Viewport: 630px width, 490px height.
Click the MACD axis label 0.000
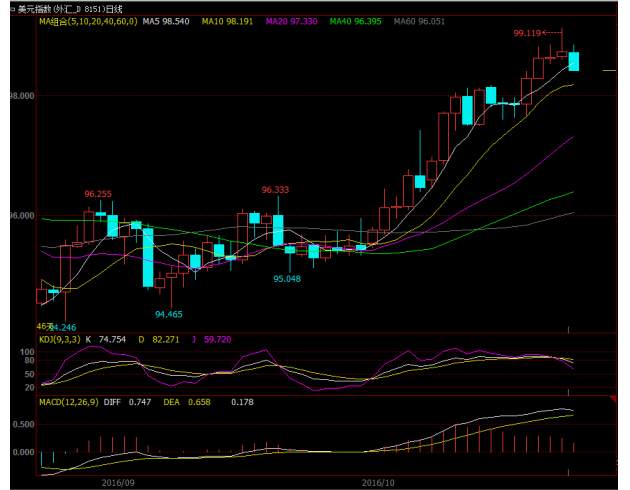coord(24,452)
